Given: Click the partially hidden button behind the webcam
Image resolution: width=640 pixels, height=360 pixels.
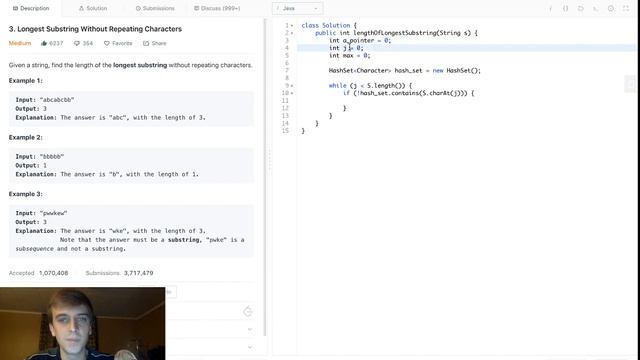Looking at the screenshot, I should [171, 292].
